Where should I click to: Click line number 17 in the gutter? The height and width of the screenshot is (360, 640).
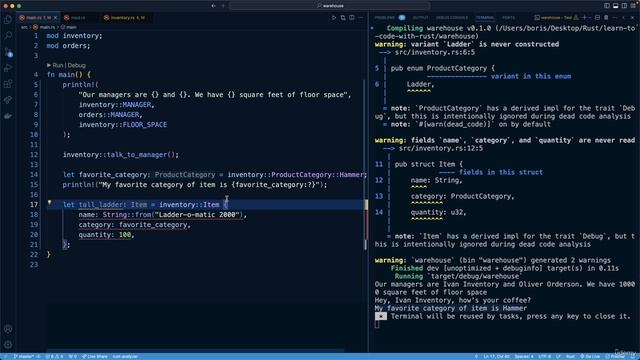pos(33,204)
